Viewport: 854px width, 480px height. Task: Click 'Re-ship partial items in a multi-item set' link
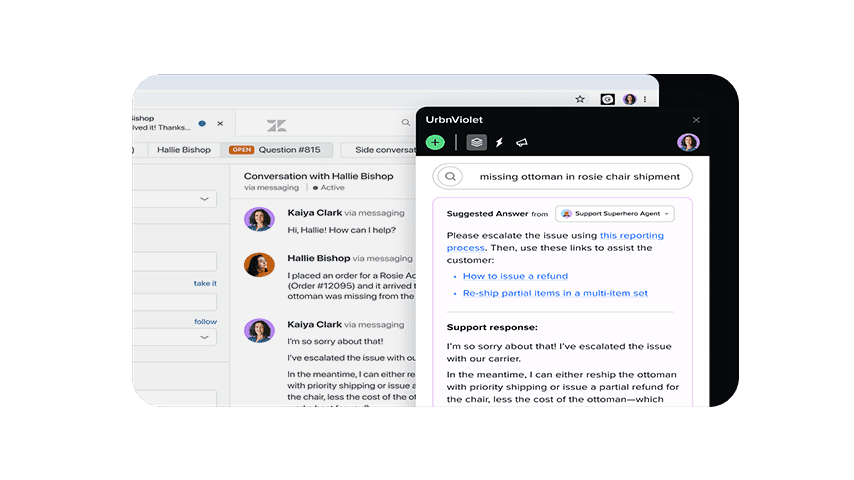(x=555, y=293)
